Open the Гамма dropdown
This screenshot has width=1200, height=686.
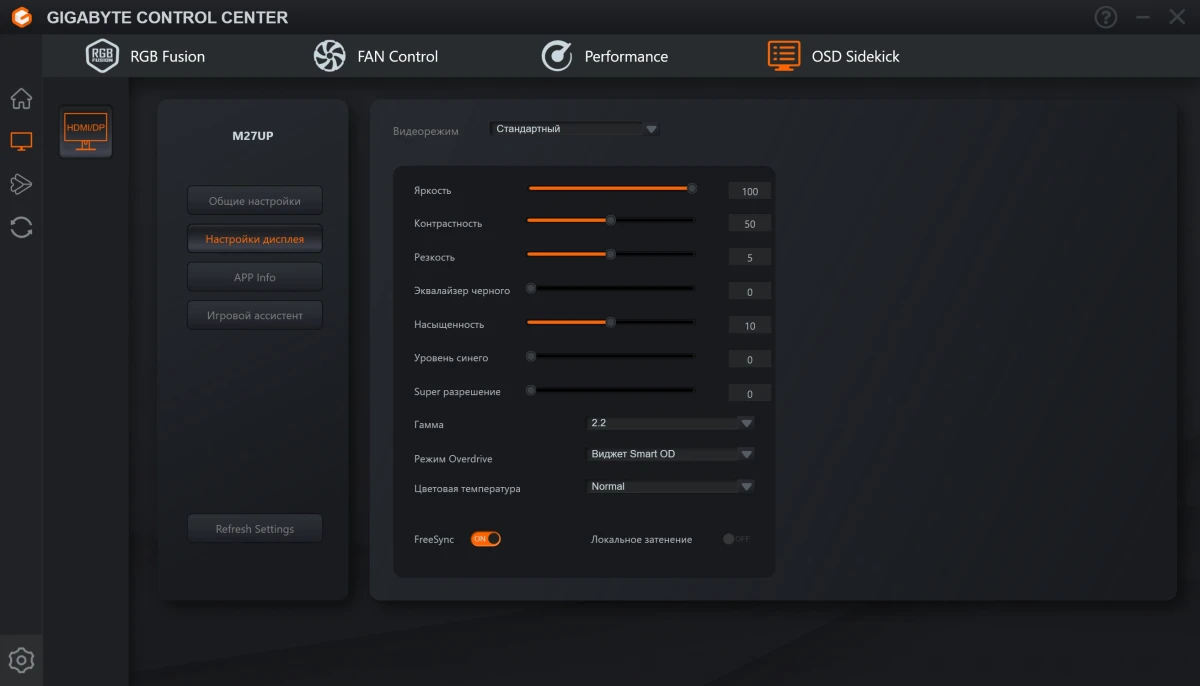pos(669,422)
